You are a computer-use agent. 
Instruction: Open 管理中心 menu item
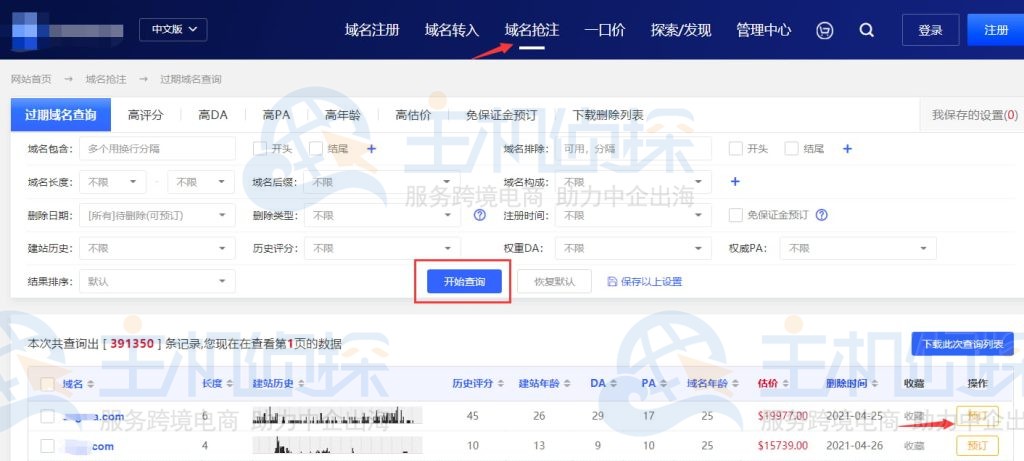click(x=763, y=30)
